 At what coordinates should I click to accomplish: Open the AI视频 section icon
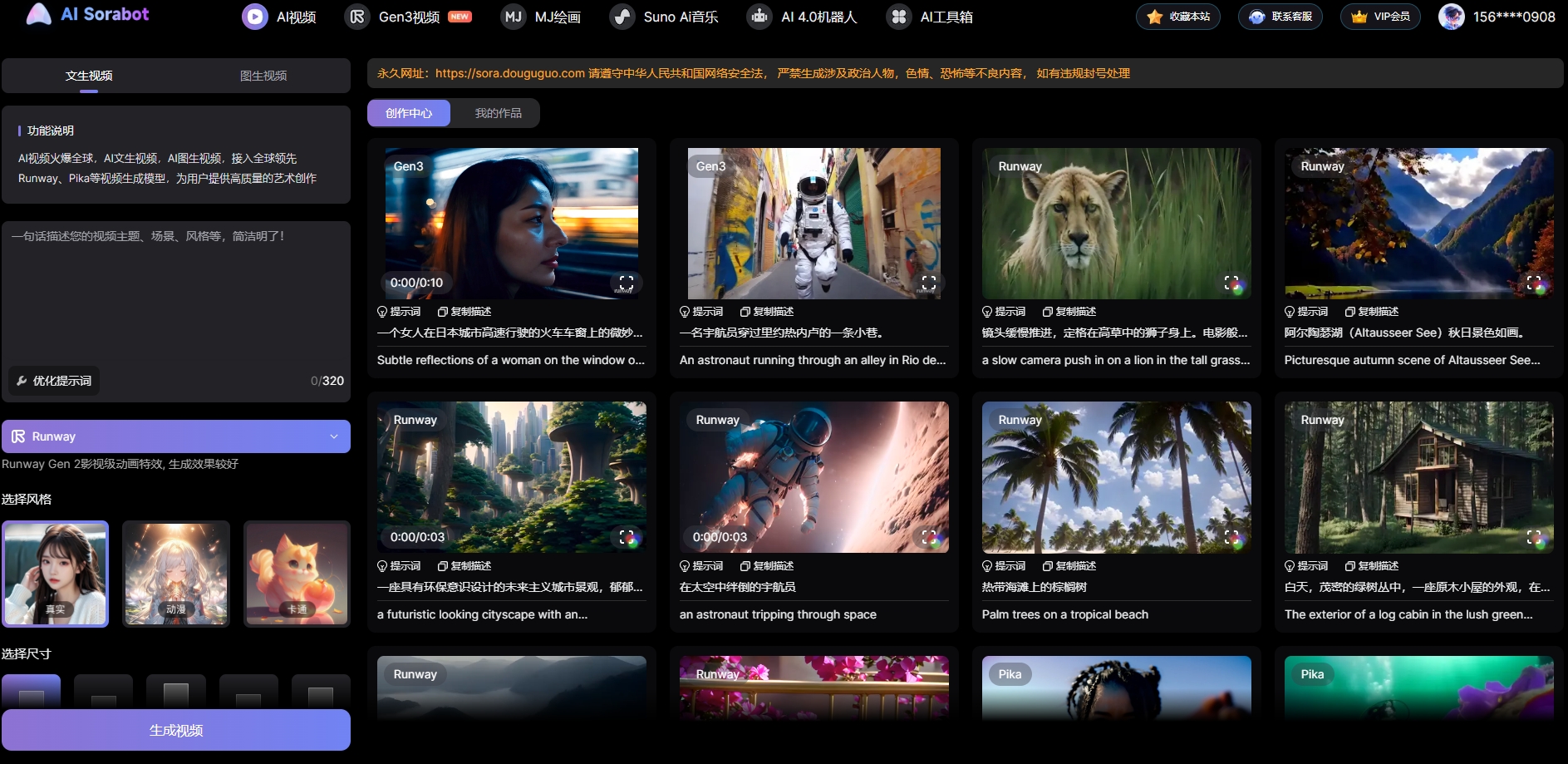coord(255,17)
